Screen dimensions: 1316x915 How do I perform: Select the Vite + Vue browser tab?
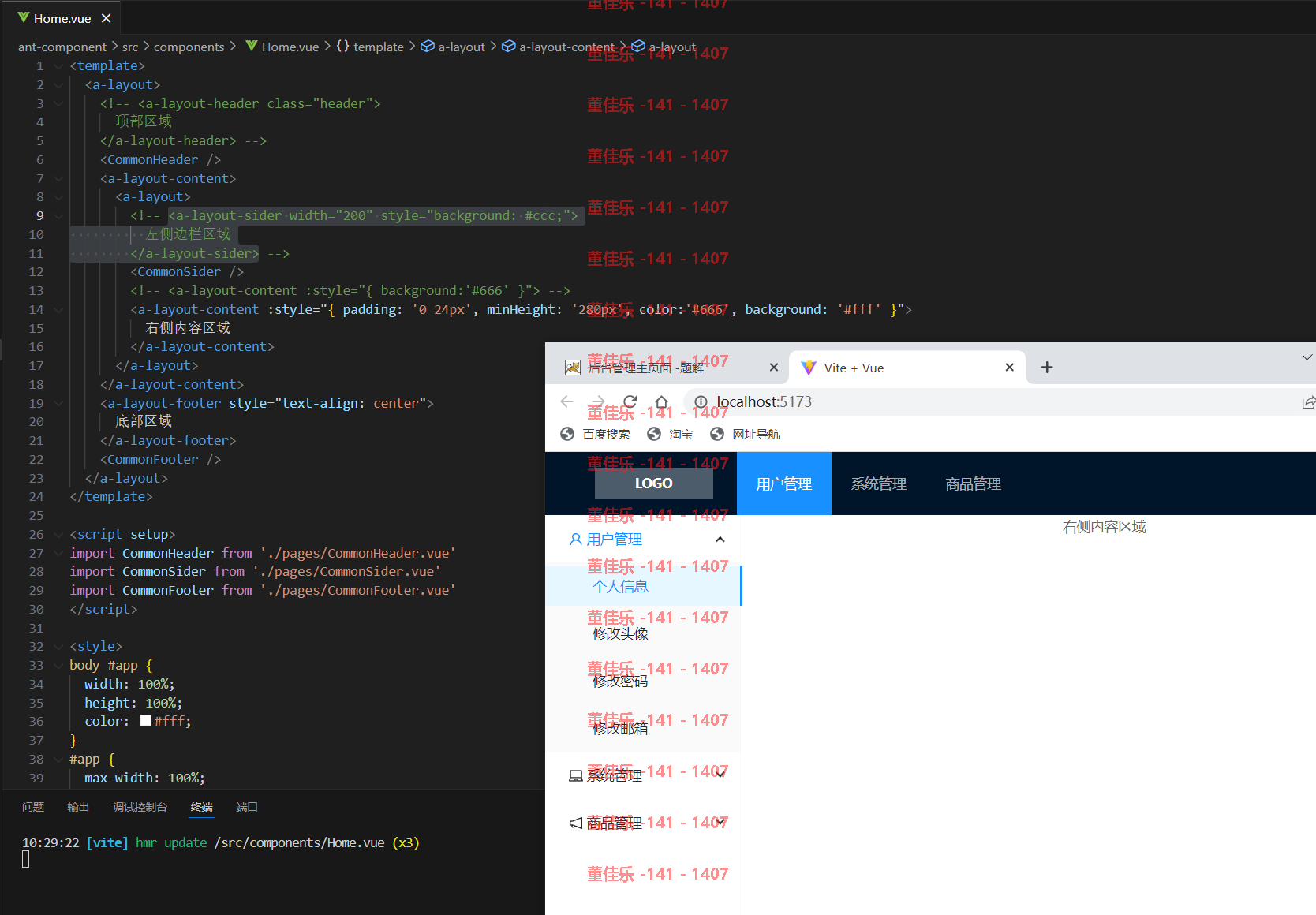point(907,368)
